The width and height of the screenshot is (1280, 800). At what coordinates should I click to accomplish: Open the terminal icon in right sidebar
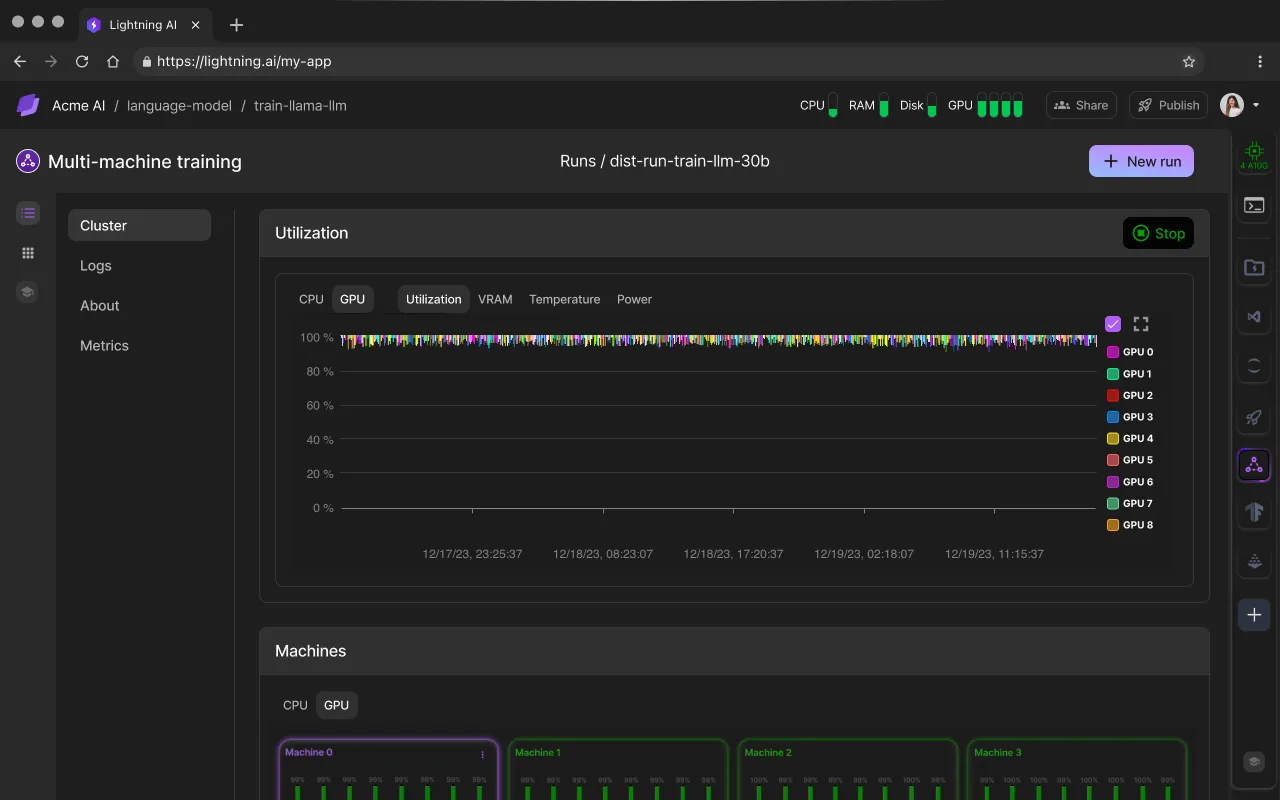click(x=1254, y=206)
